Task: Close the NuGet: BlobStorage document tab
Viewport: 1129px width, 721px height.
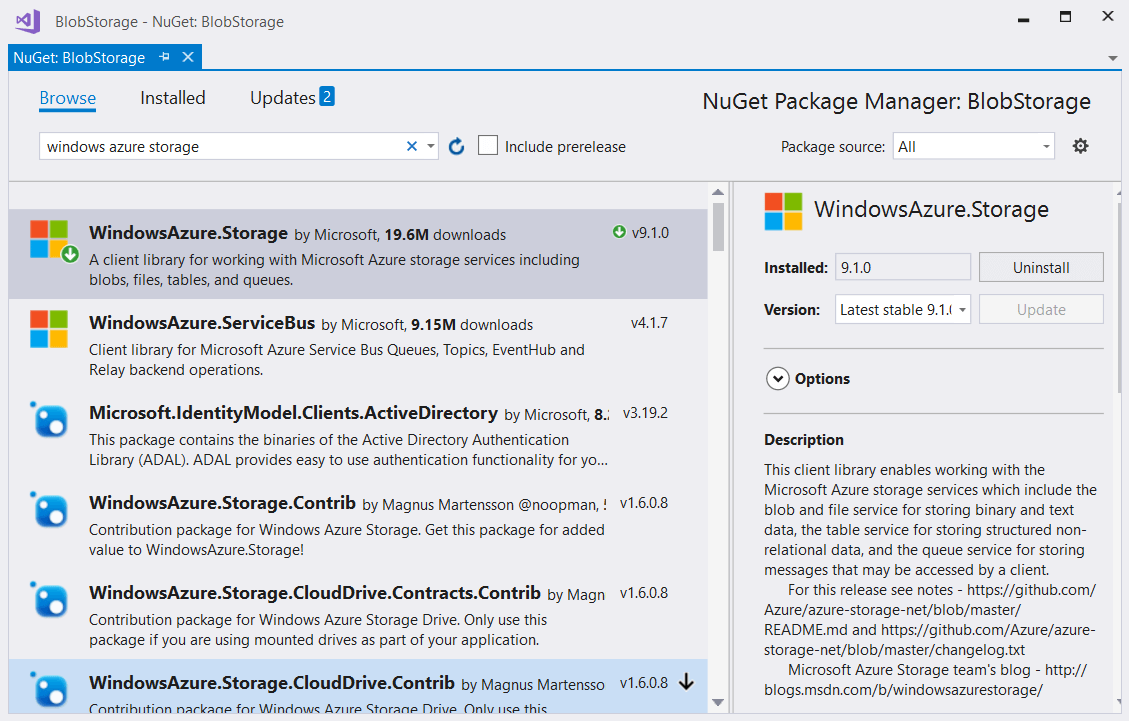Action: (x=188, y=57)
